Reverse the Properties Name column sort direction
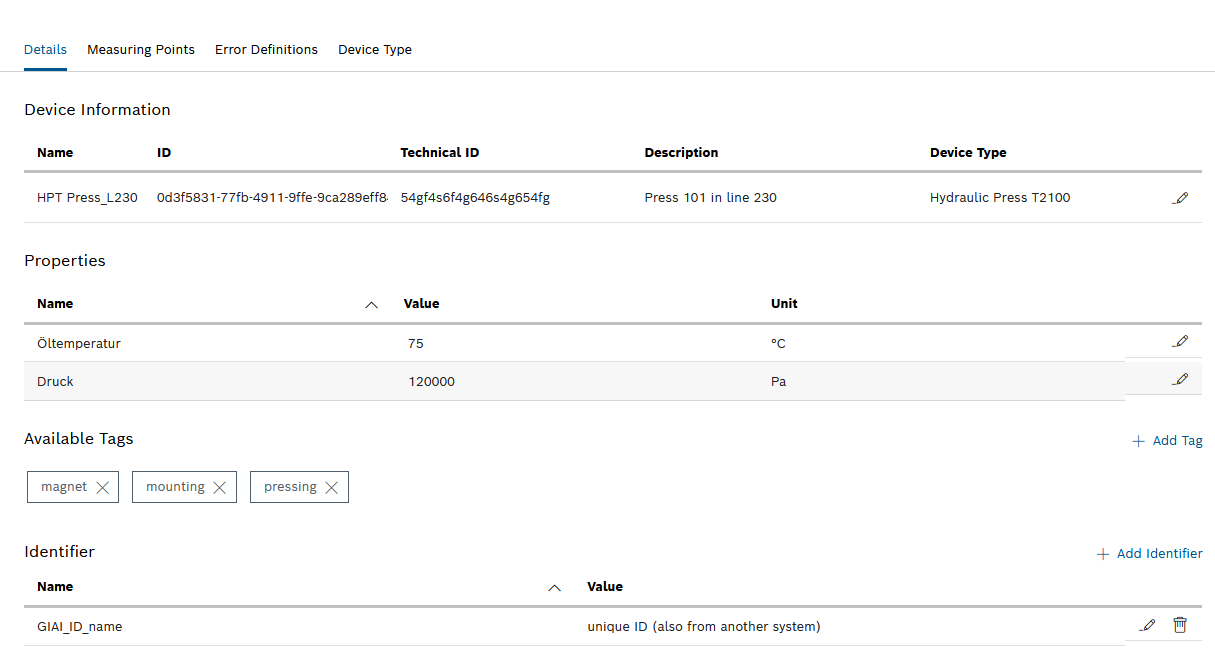Image resolution: width=1215 pixels, height=659 pixels. (x=371, y=304)
